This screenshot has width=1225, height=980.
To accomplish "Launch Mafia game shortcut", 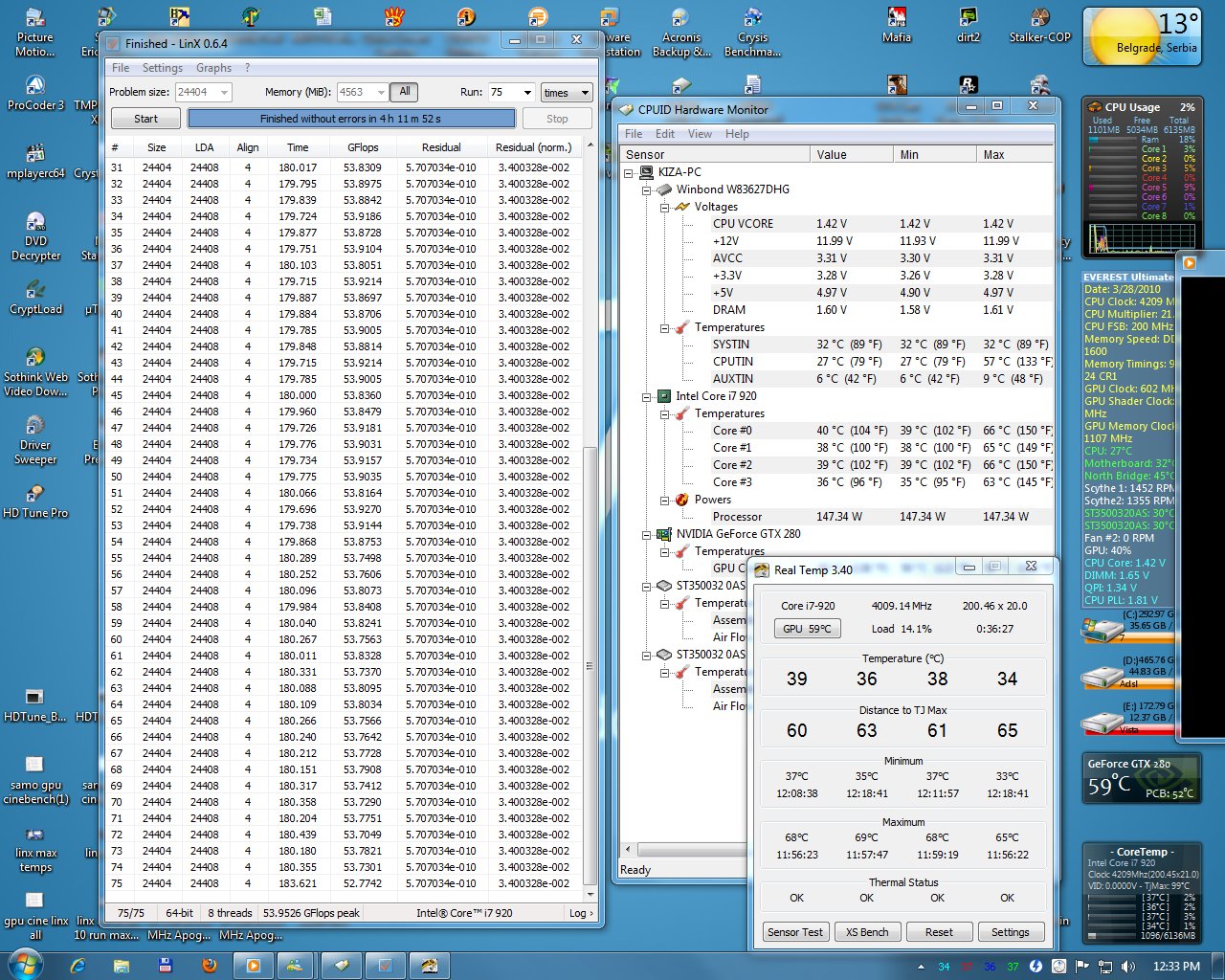I will tap(897, 26).
